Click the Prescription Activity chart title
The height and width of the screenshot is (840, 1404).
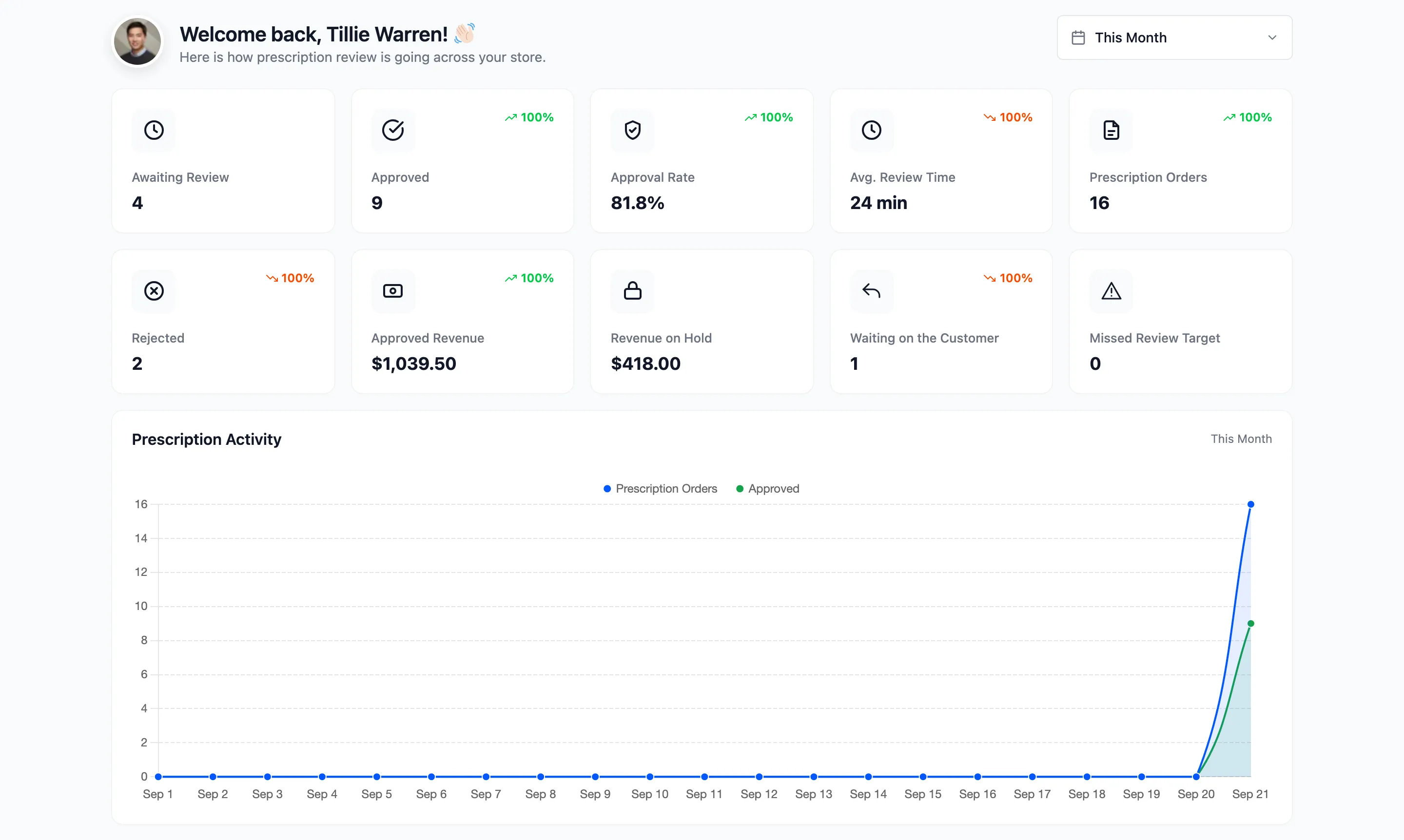207,439
